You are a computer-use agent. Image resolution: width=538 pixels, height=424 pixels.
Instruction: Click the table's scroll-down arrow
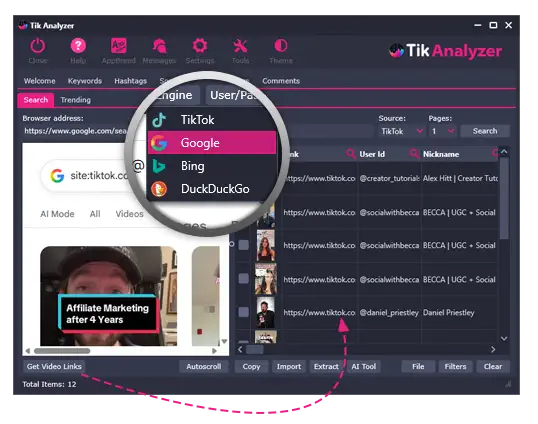coord(504,339)
